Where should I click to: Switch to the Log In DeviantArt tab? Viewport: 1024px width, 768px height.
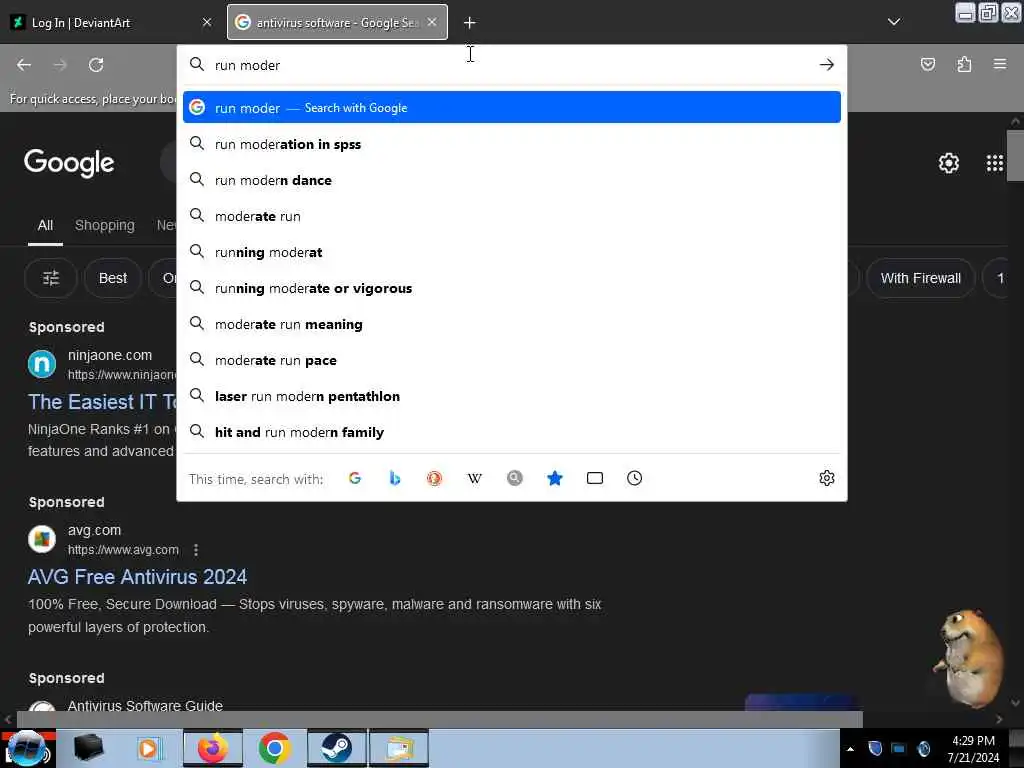113,22
